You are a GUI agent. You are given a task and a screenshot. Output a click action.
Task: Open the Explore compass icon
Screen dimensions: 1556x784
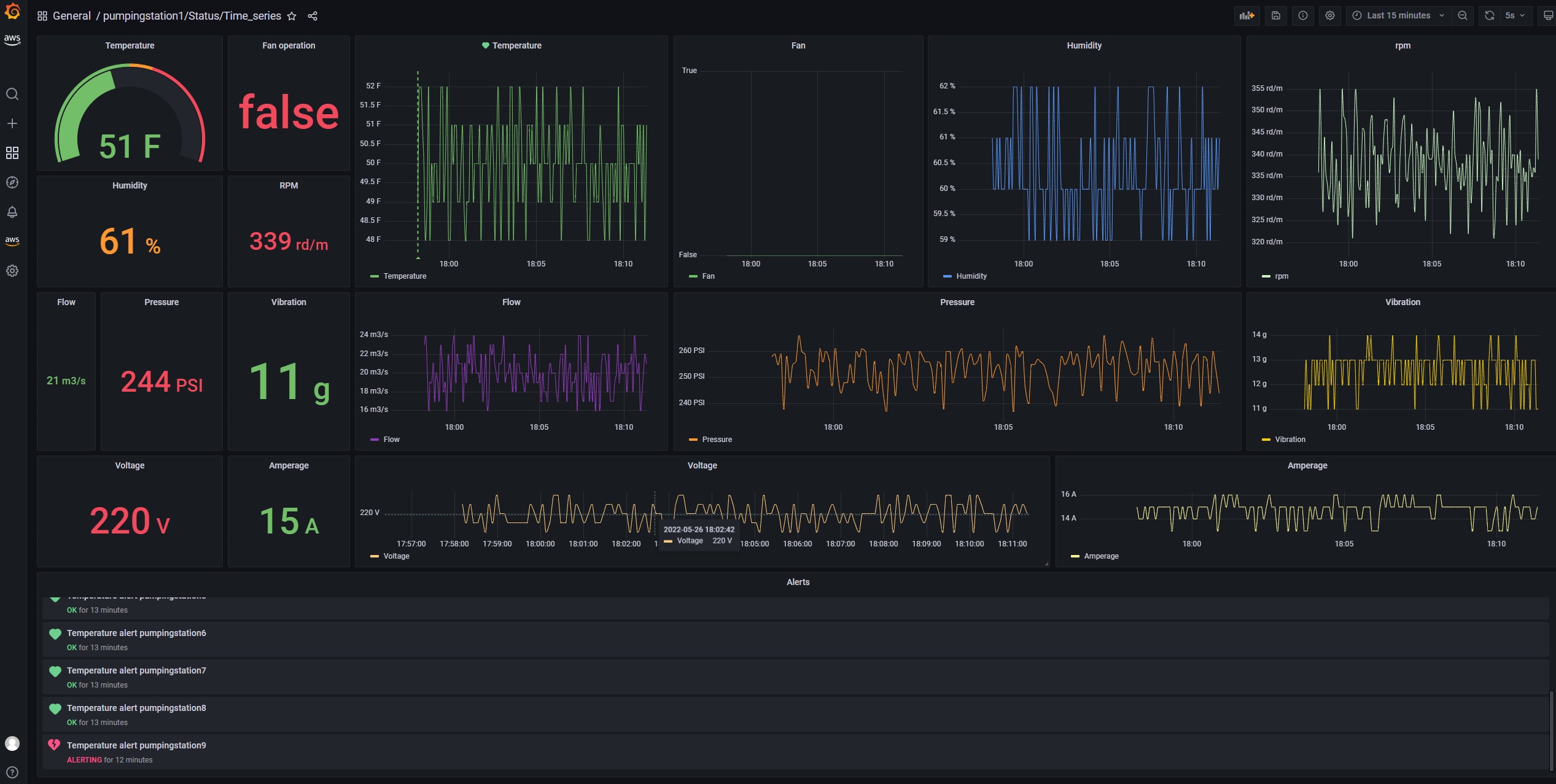12,182
